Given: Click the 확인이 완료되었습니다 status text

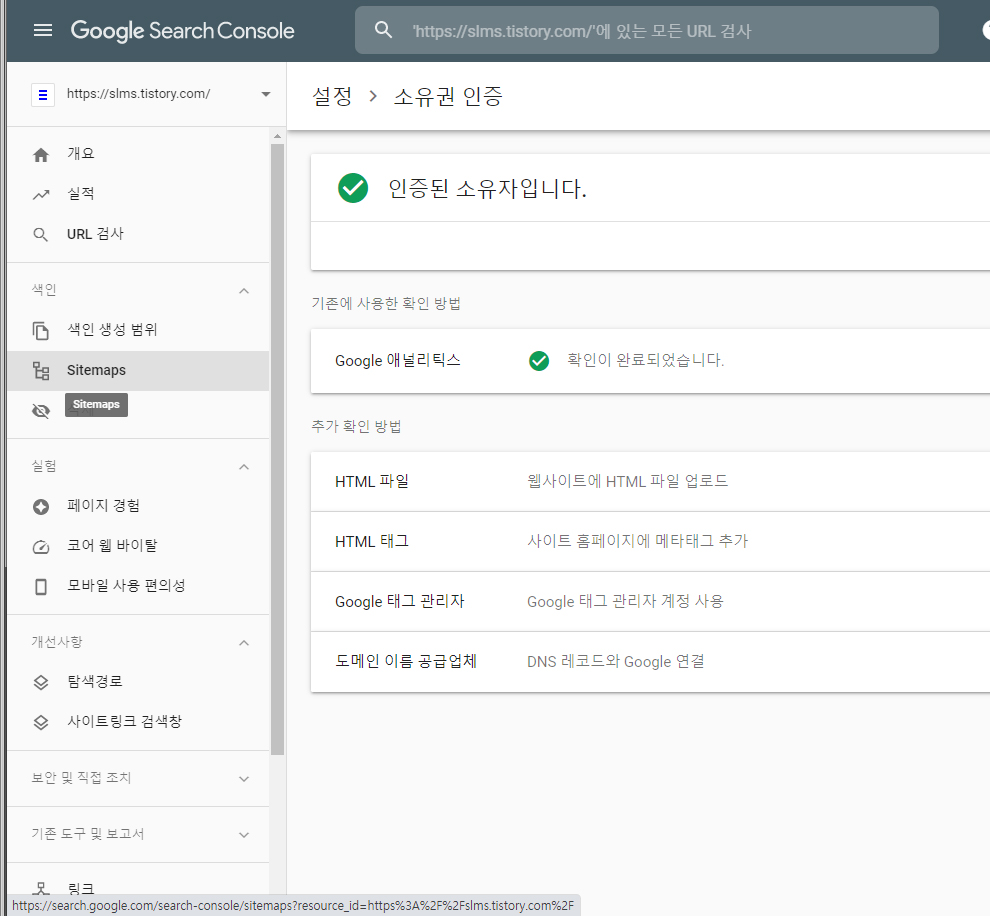Looking at the screenshot, I should (x=645, y=360).
